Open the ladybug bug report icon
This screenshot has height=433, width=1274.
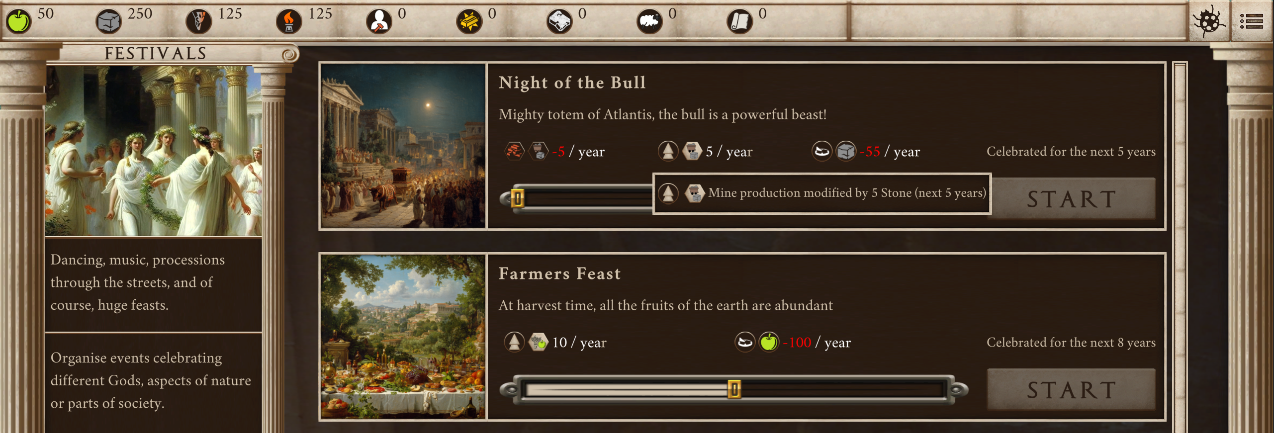1207,21
